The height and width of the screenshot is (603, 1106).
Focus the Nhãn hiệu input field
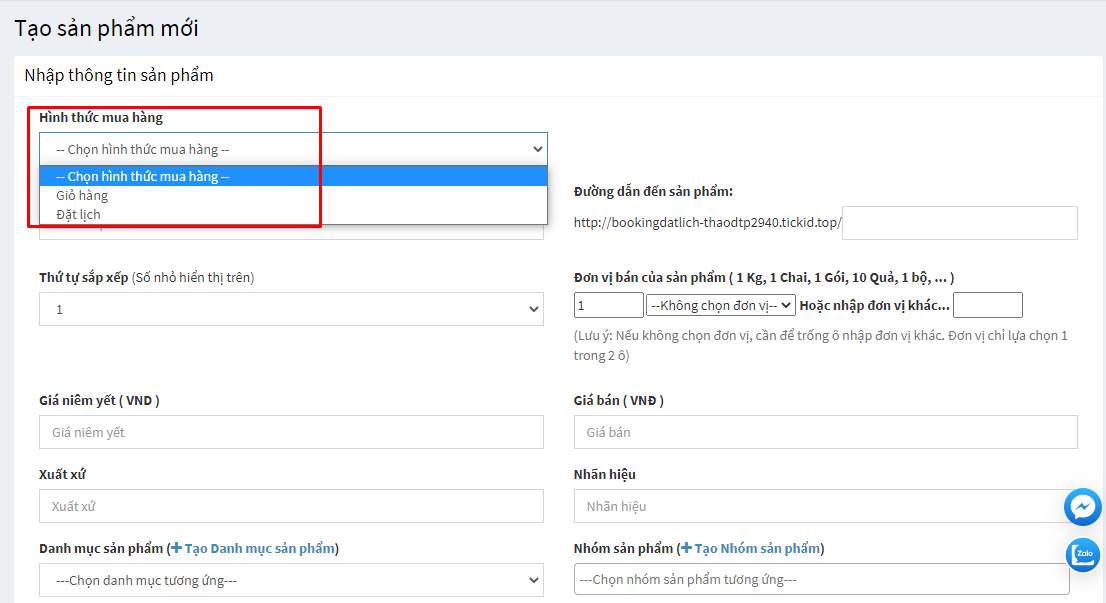click(815, 506)
